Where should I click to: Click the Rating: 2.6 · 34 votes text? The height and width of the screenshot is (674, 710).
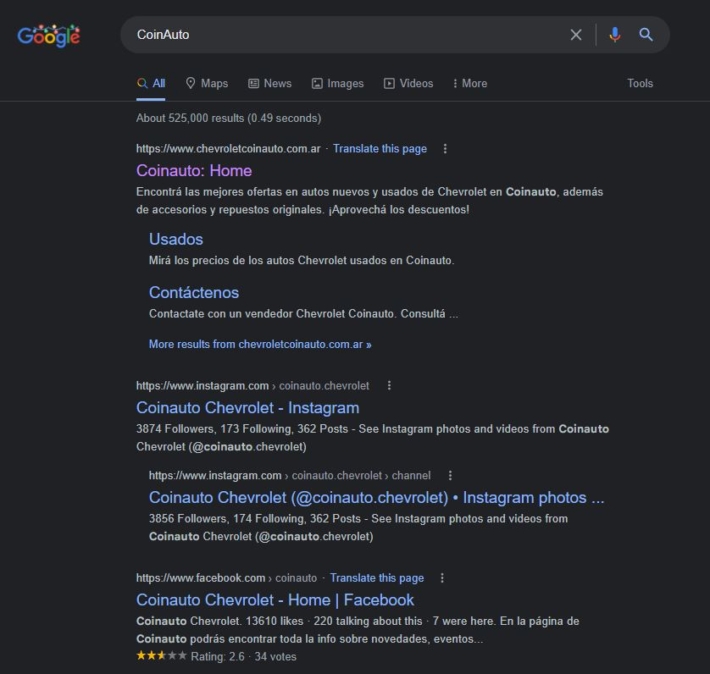pyautogui.click(x=244, y=657)
